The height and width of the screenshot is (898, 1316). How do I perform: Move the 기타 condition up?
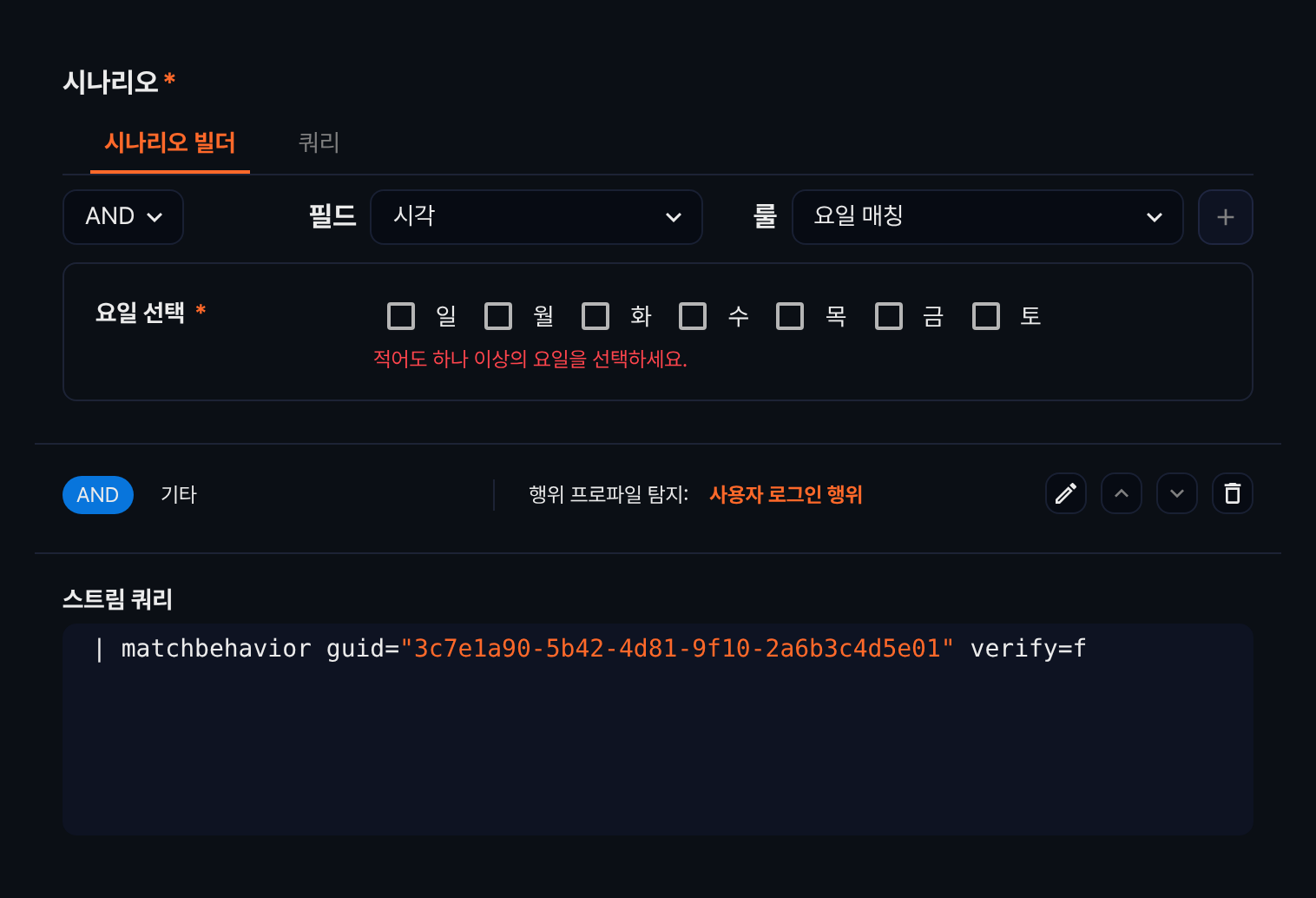(1122, 493)
